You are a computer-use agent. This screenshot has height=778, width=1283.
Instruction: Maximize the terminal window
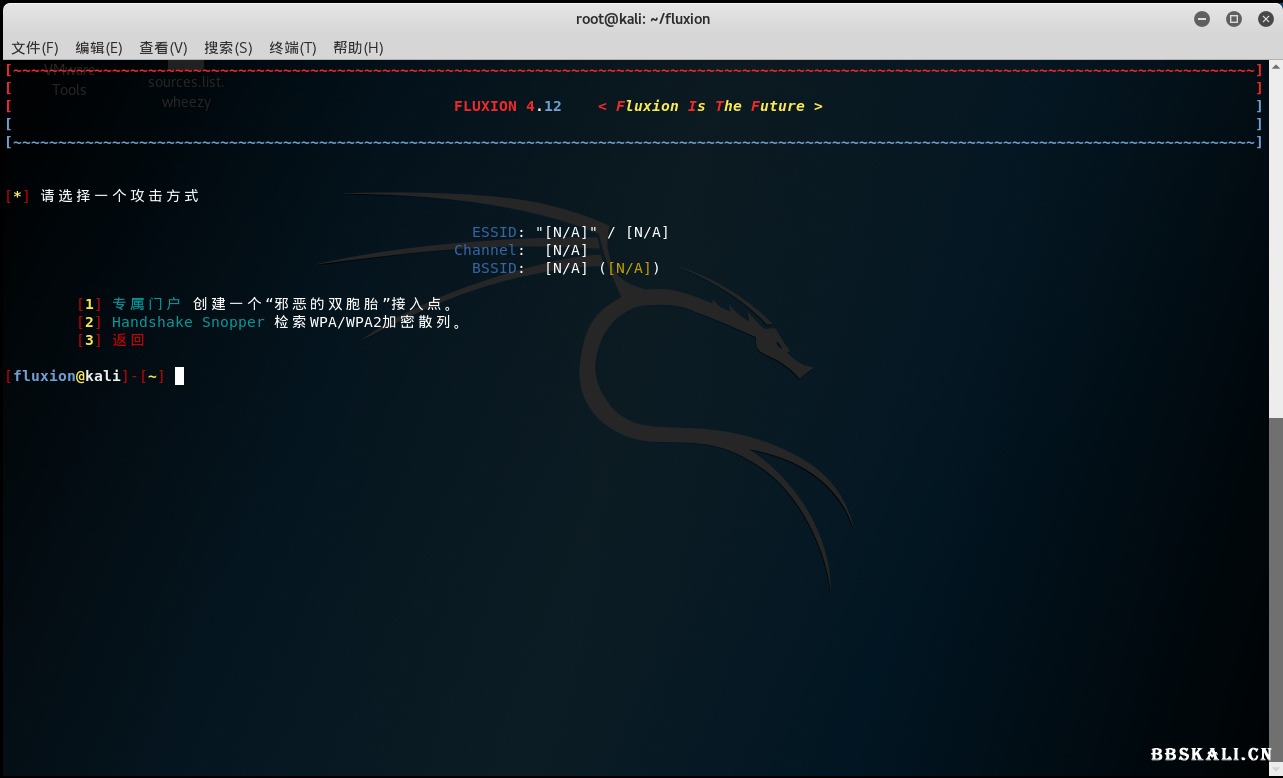[x=1234, y=19]
